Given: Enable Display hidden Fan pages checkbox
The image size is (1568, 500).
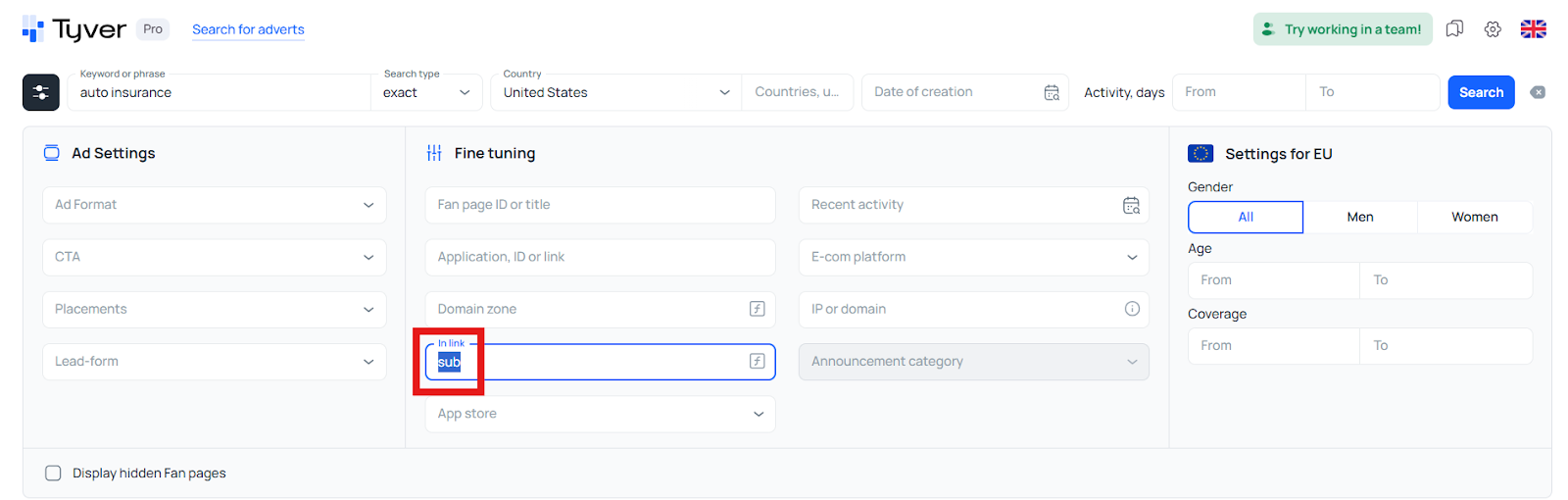Looking at the screenshot, I should (x=54, y=474).
